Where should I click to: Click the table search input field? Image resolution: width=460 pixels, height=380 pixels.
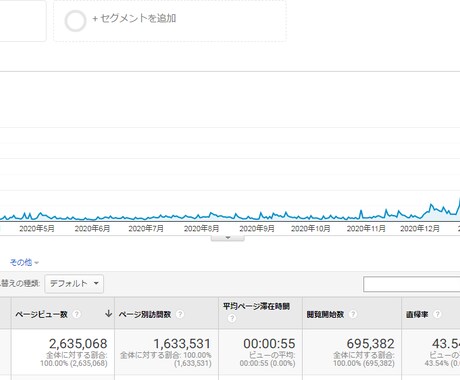(x=411, y=284)
